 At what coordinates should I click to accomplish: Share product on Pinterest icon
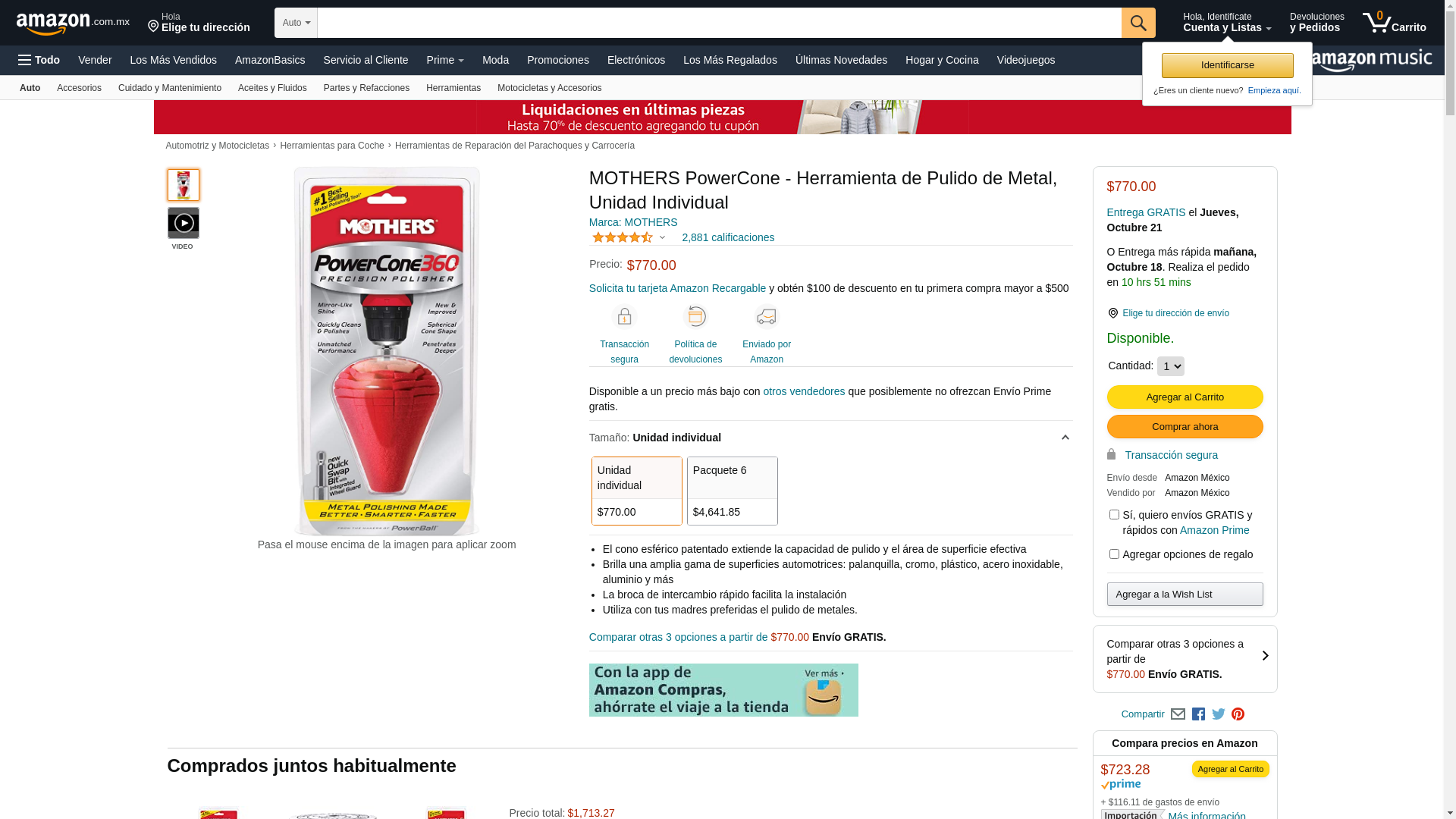[x=1238, y=714]
